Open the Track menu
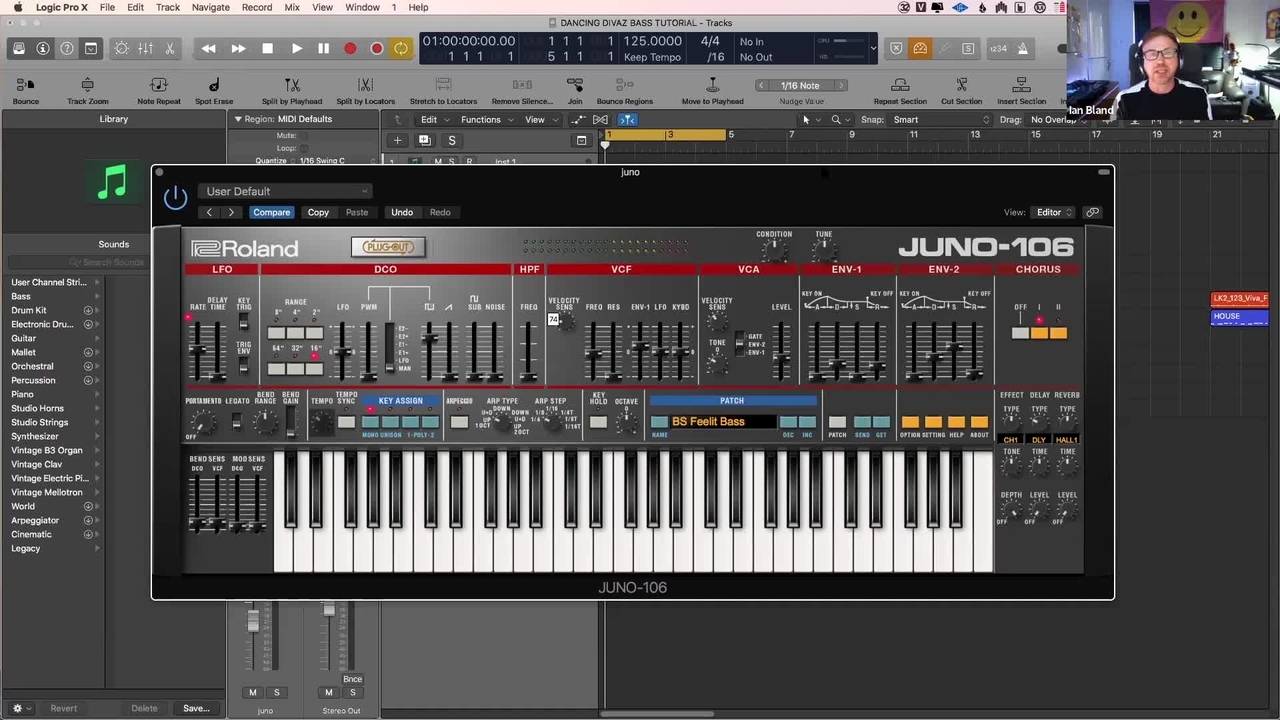 tap(168, 7)
